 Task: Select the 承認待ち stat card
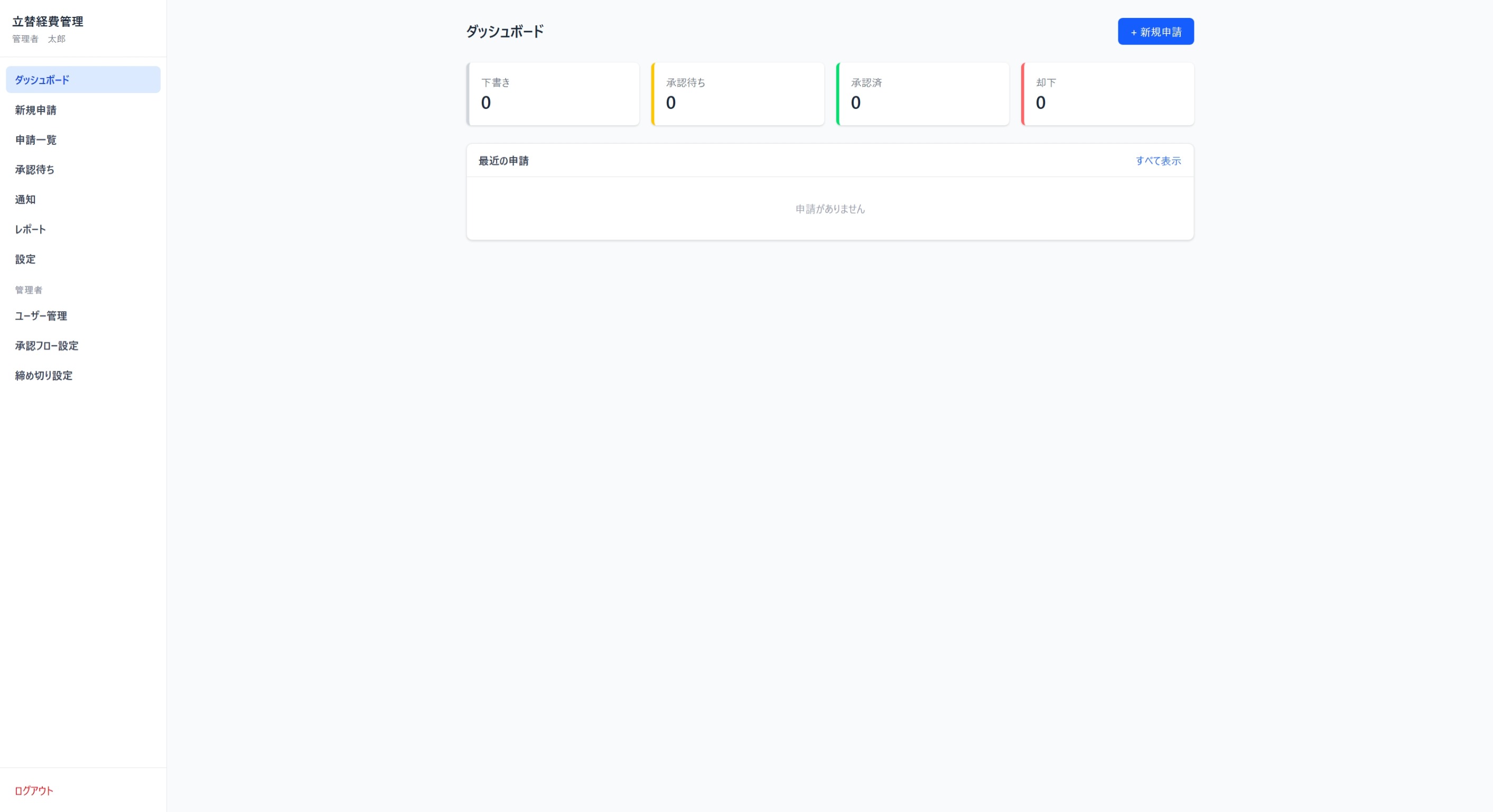coord(738,94)
